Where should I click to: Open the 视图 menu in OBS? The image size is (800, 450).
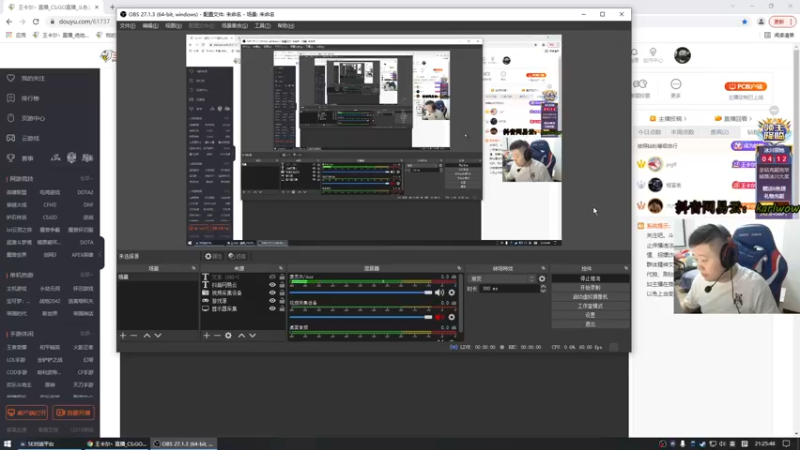coord(173,26)
